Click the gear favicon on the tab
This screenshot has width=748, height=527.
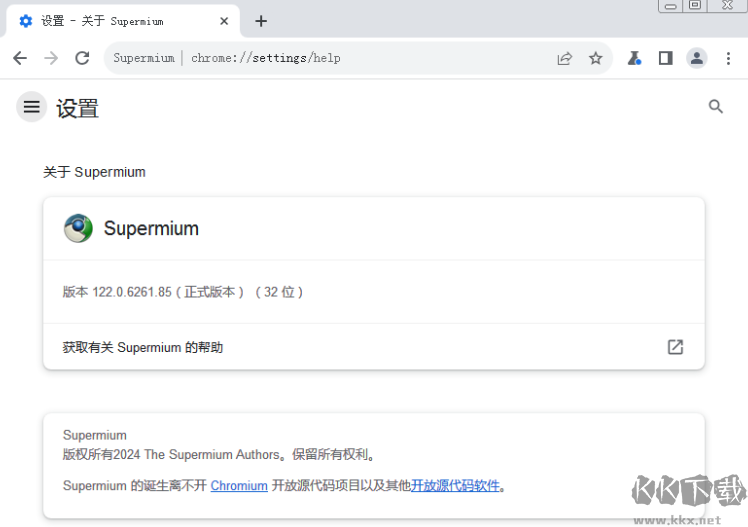26,21
